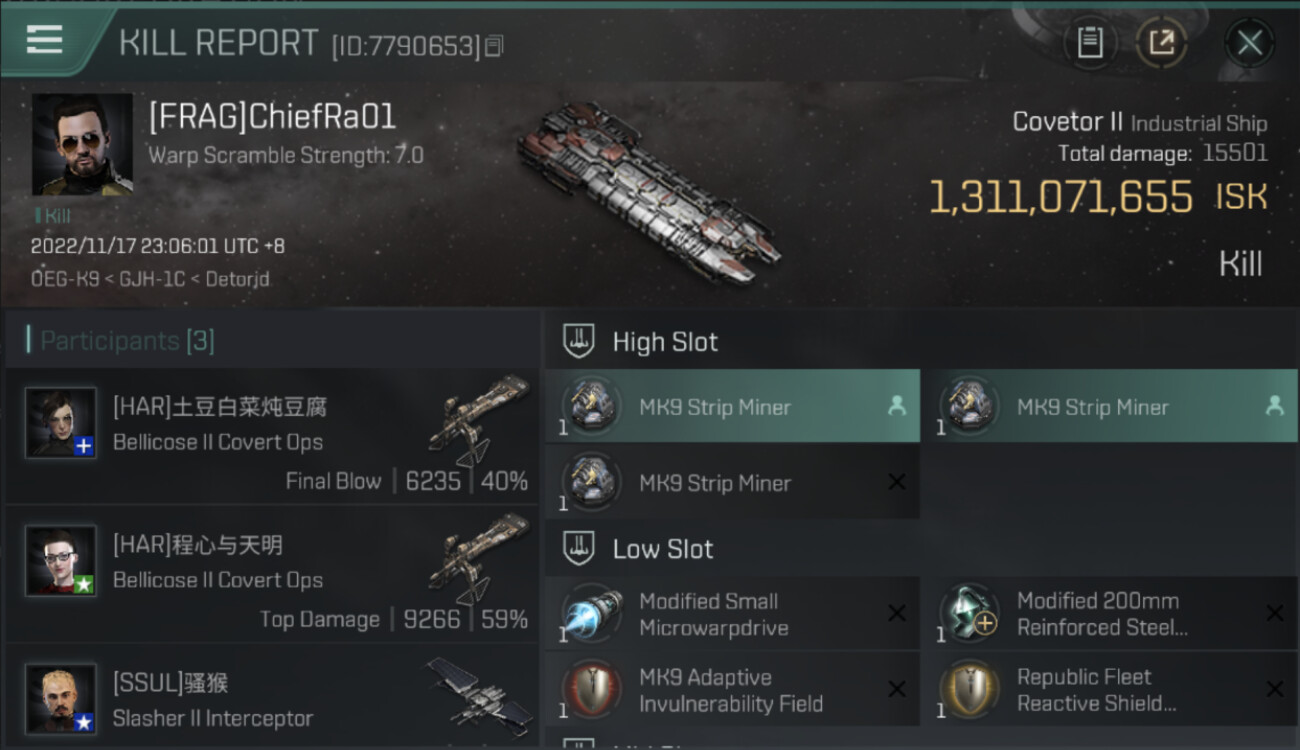The image size is (1300, 750).
Task: Close the kill report window
Action: pyautogui.click(x=1250, y=42)
